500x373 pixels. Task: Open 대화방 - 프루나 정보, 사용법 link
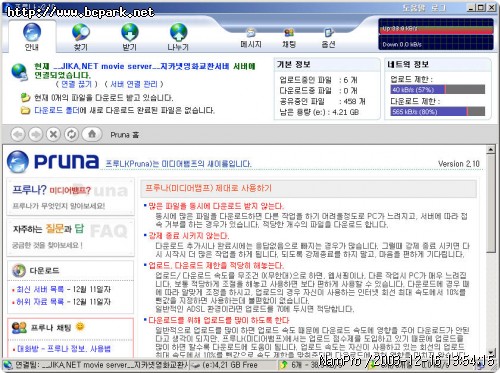64,349
